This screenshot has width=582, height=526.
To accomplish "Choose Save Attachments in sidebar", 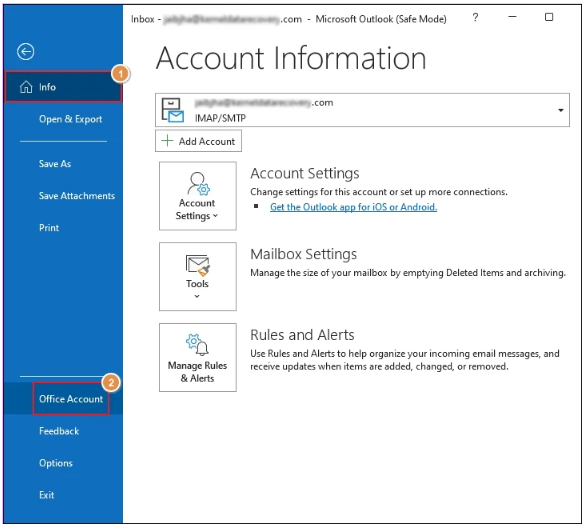I will [x=77, y=196].
